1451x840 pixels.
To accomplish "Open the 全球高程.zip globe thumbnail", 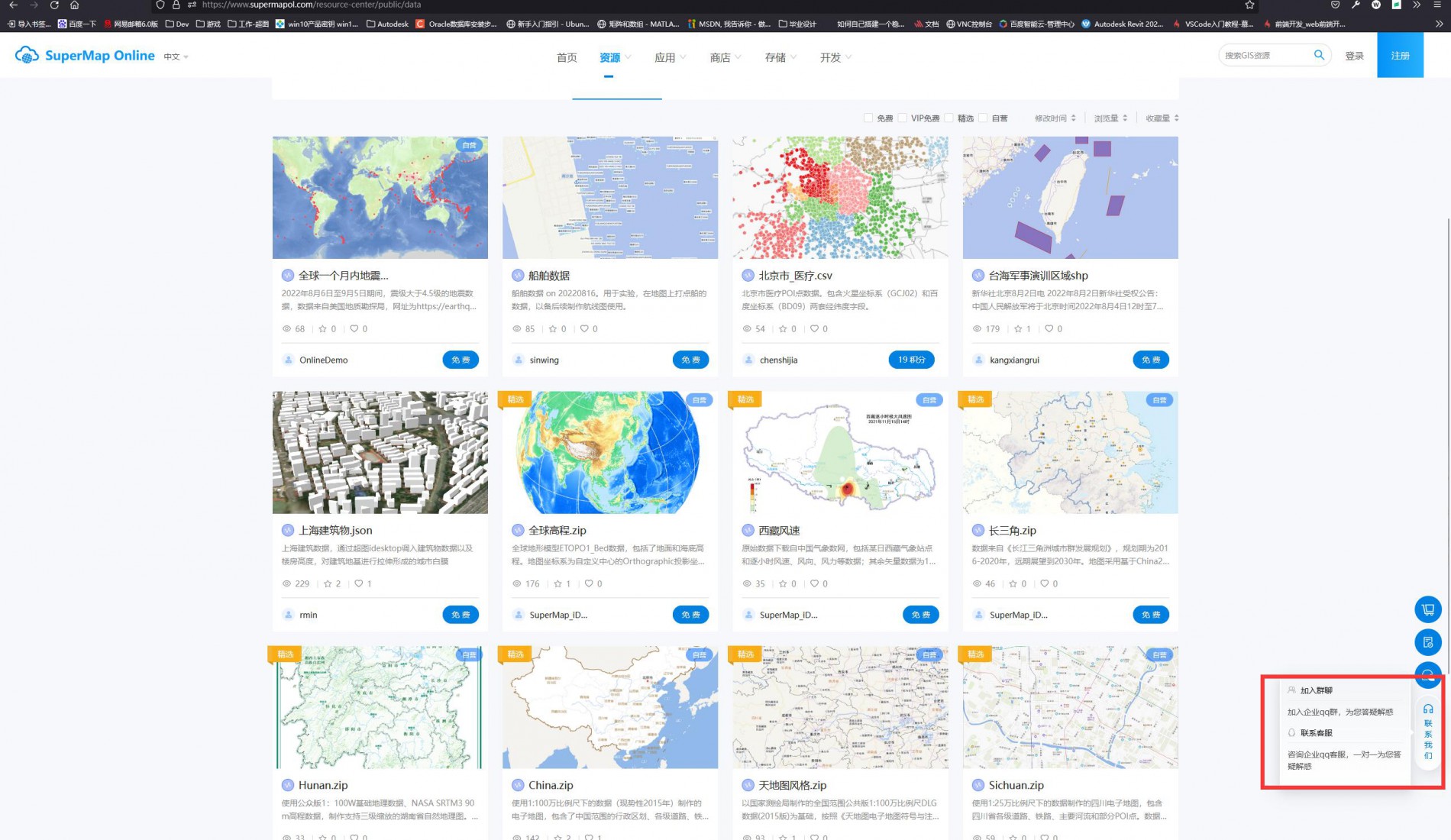I will click(609, 452).
